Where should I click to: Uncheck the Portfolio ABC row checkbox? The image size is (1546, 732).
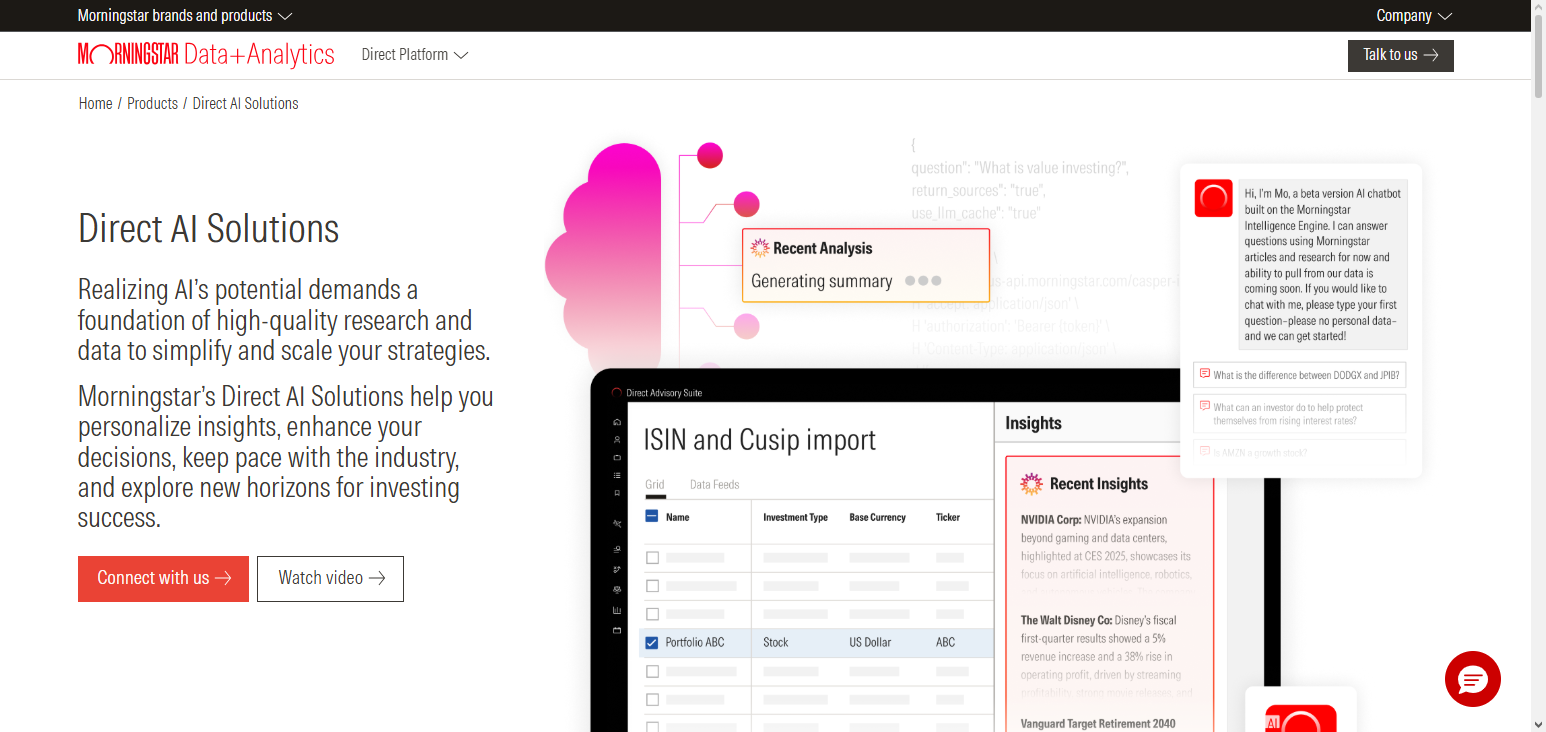point(653,642)
